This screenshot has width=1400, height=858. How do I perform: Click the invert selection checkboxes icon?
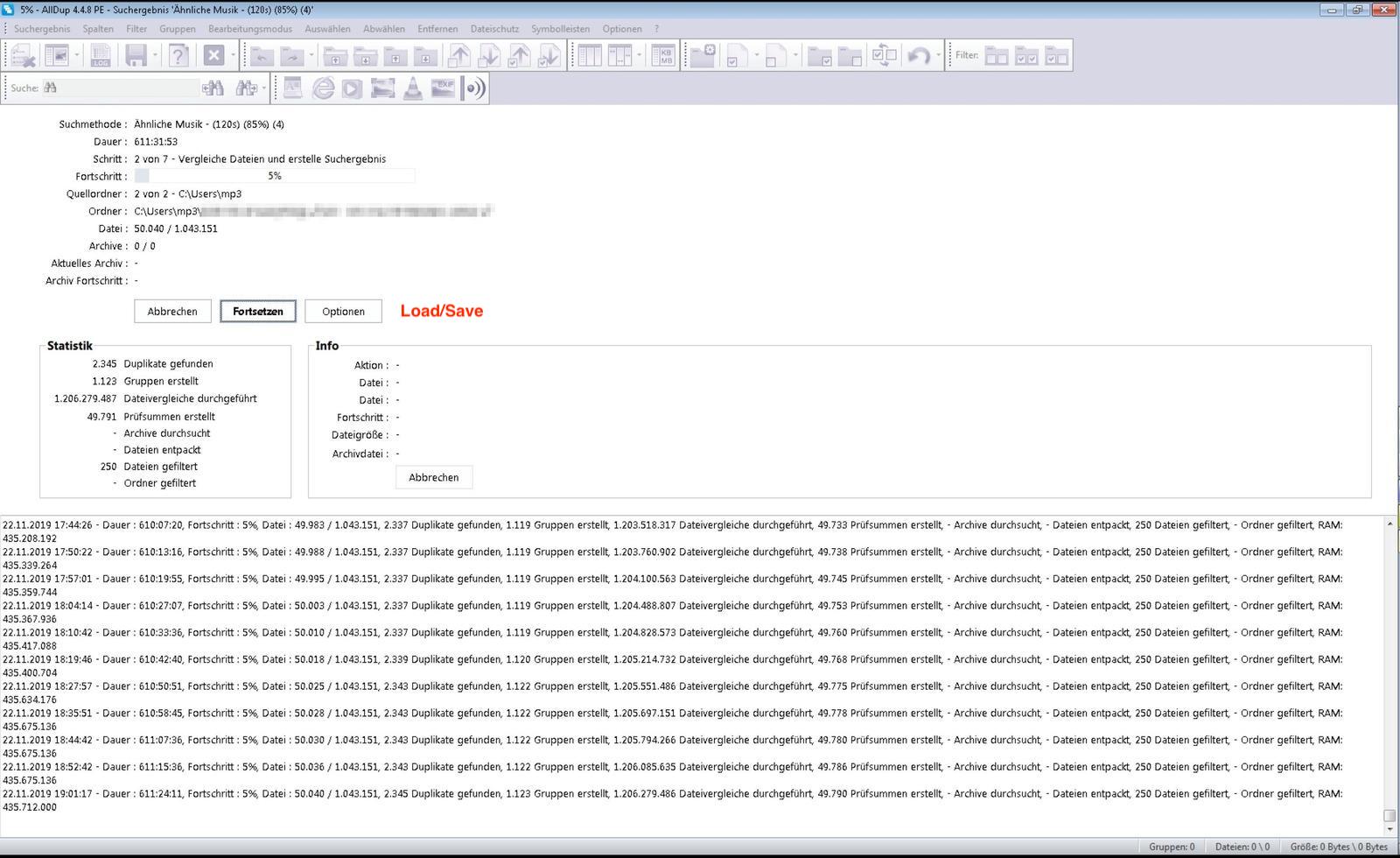click(885, 56)
